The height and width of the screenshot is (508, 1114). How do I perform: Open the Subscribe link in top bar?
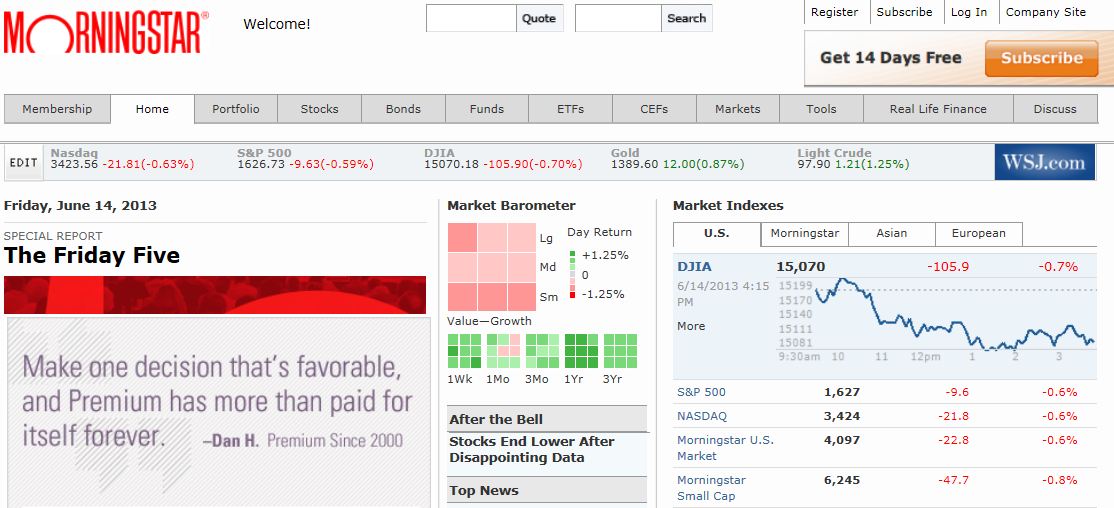[x=904, y=12]
